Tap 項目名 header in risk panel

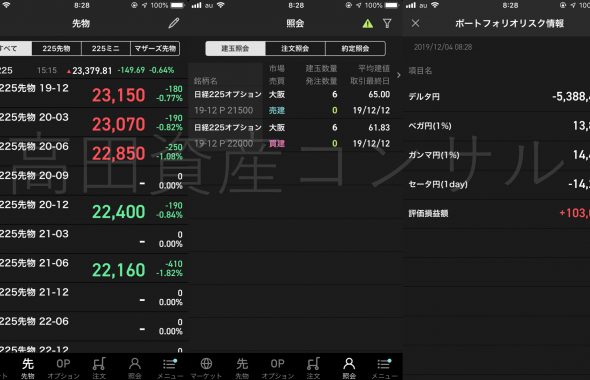[x=420, y=71]
